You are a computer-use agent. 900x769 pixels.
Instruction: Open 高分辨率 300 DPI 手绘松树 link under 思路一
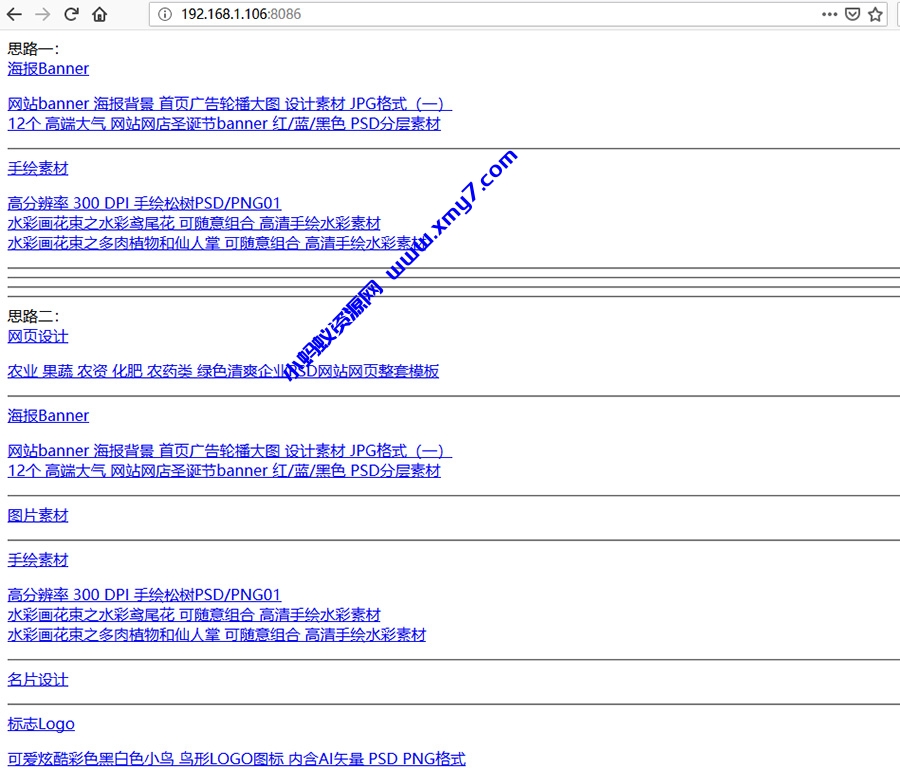coord(144,203)
